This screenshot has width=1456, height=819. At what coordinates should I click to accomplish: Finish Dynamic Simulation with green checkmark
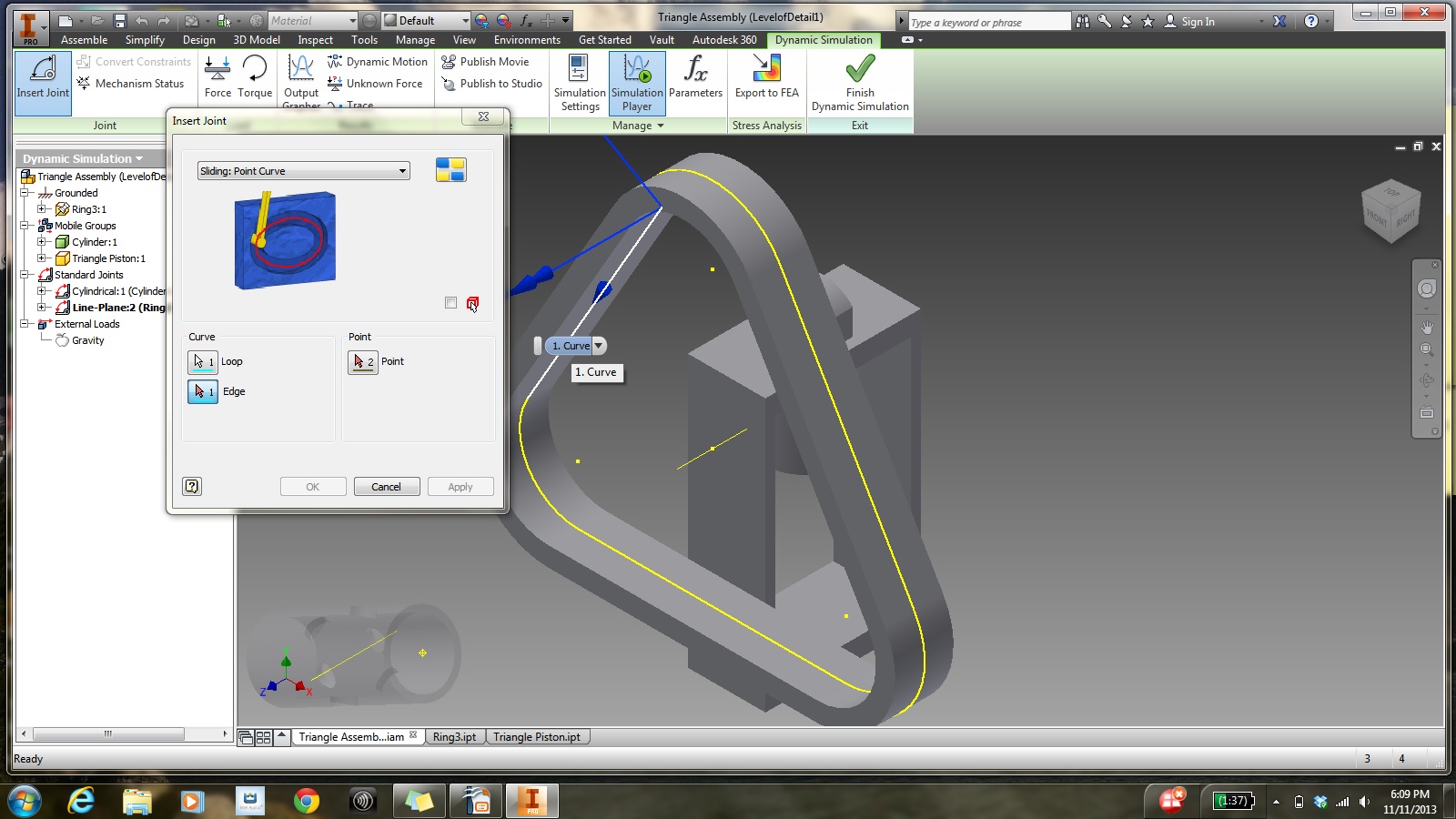(x=860, y=82)
